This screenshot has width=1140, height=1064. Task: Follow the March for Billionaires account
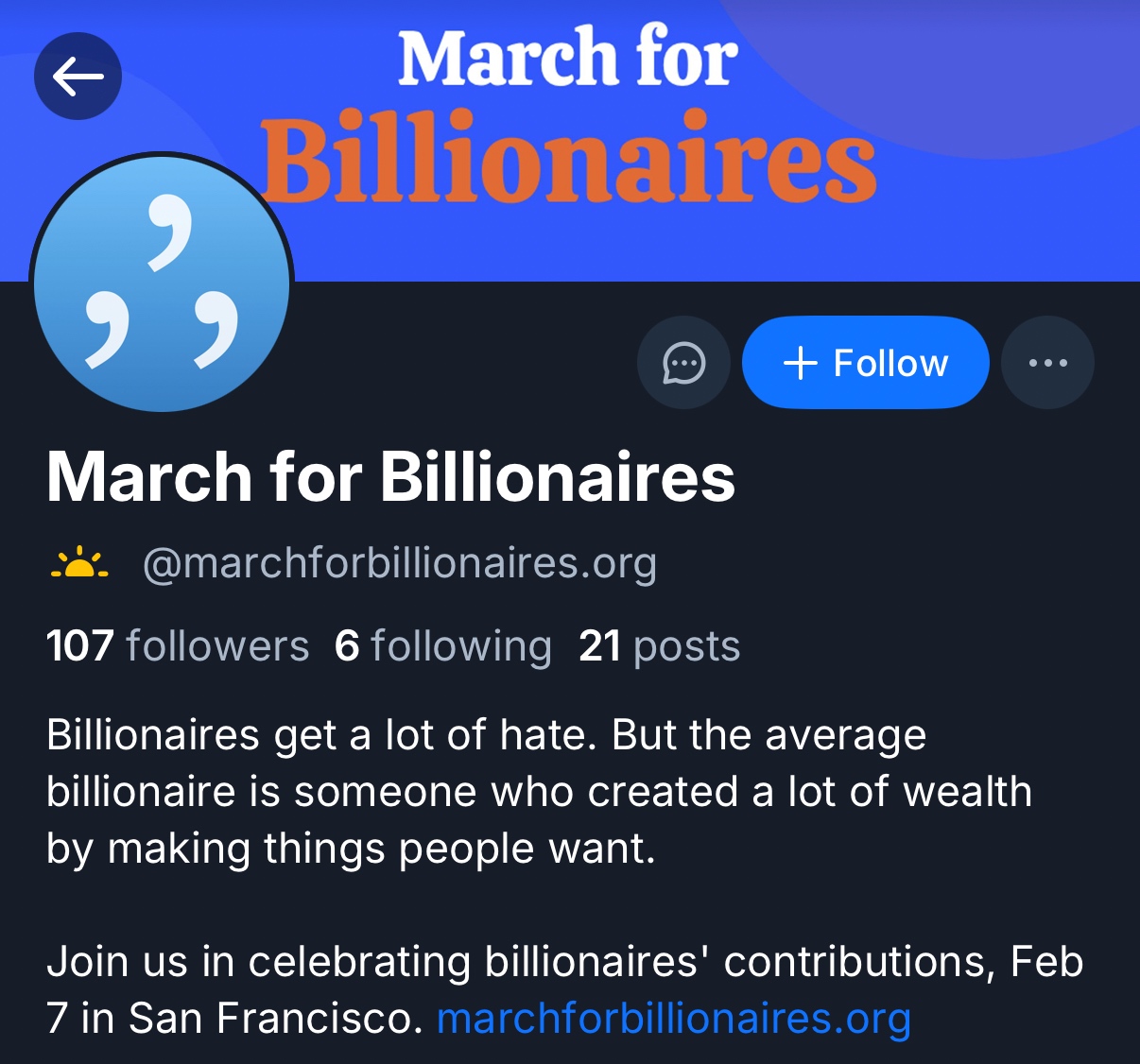click(x=866, y=363)
